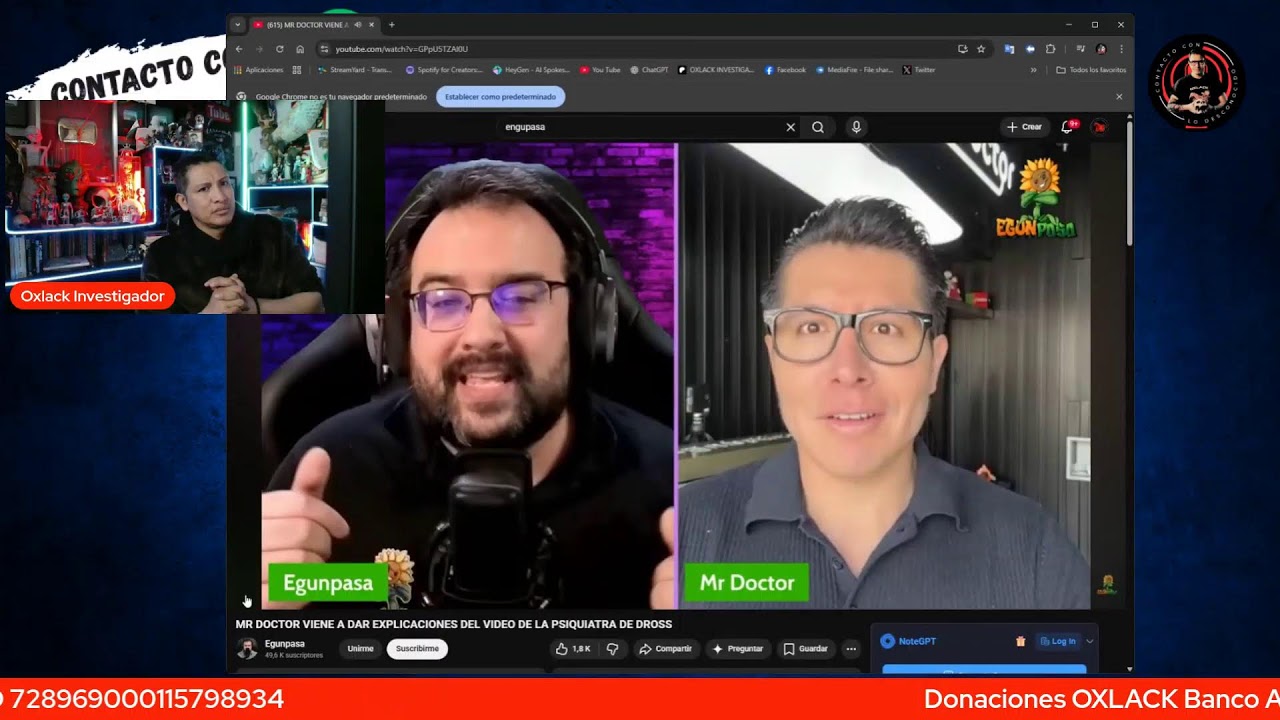This screenshot has width=1280, height=720.
Task: Open the Spotify for Creators bookmark
Action: pos(444,70)
